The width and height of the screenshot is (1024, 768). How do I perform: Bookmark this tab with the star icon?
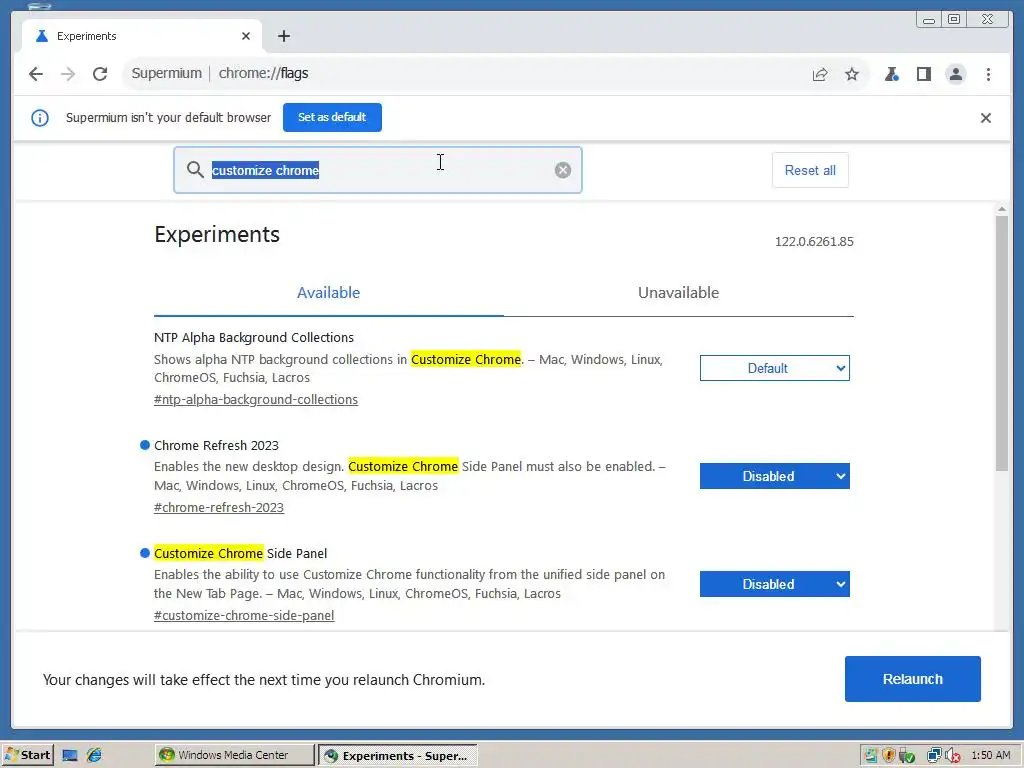pyautogui.click(x=852, y=74)
